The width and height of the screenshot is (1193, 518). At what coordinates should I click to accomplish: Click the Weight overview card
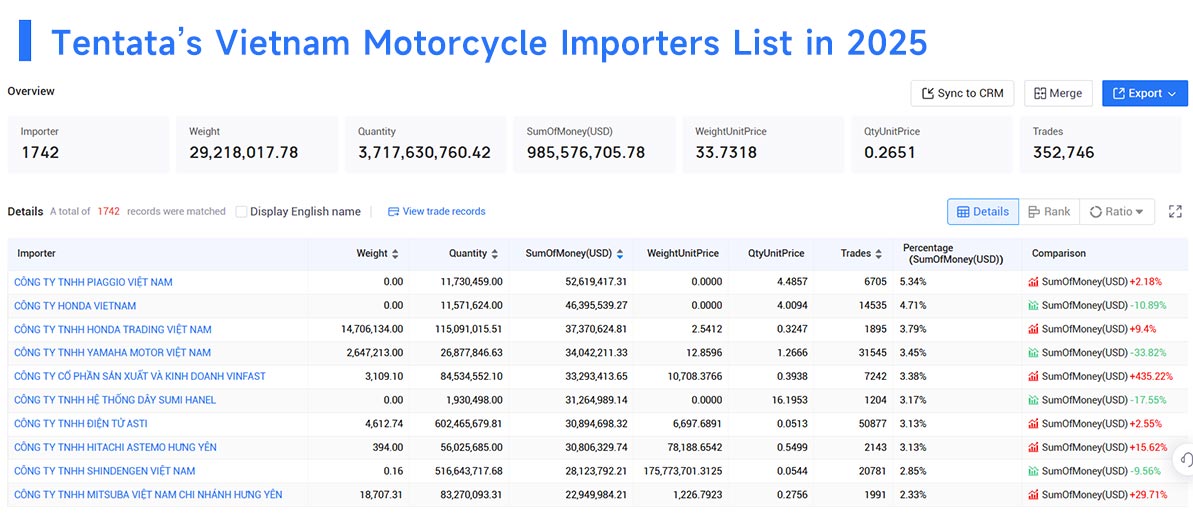(256, 145)
